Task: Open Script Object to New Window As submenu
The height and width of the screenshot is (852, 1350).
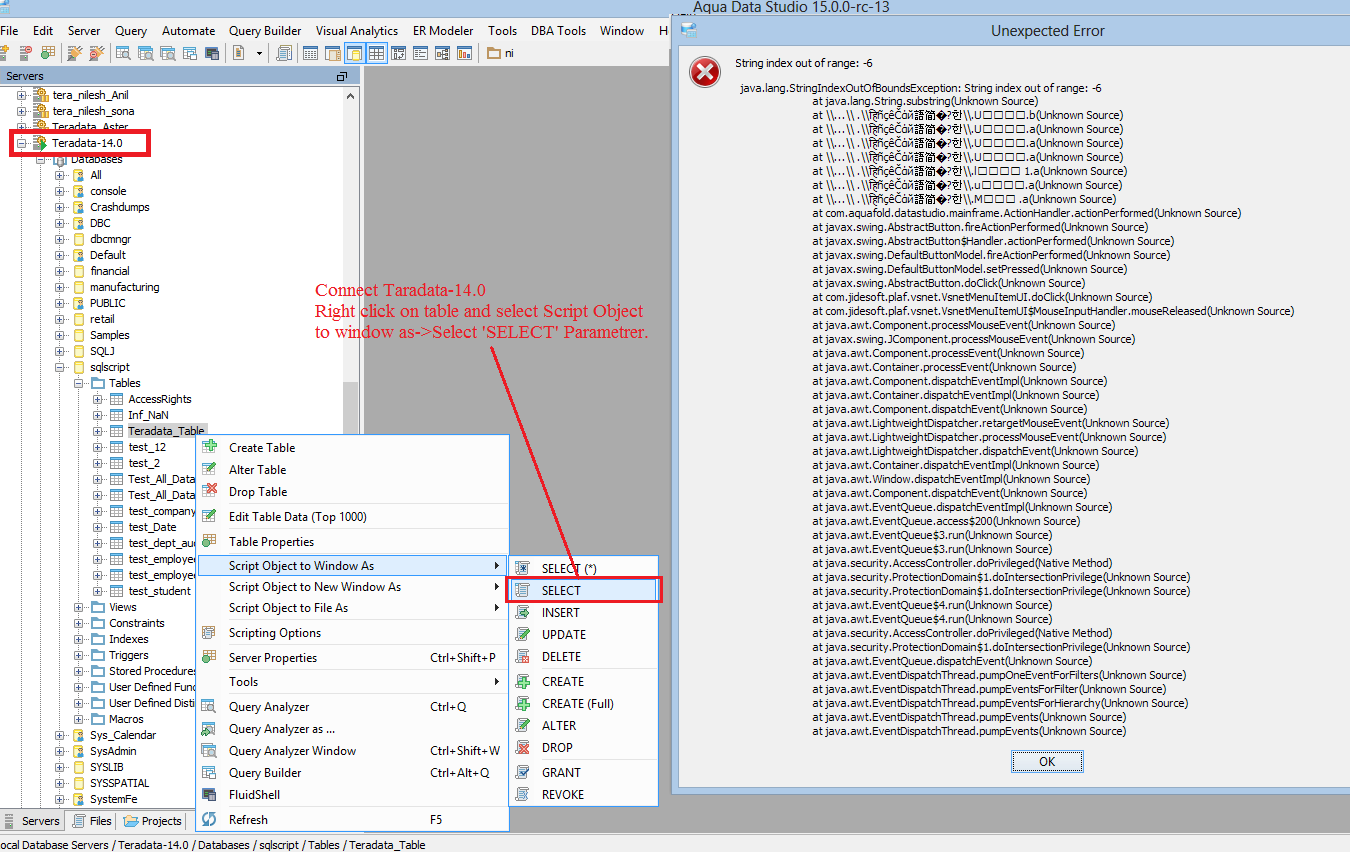Action: click(352, 587)
